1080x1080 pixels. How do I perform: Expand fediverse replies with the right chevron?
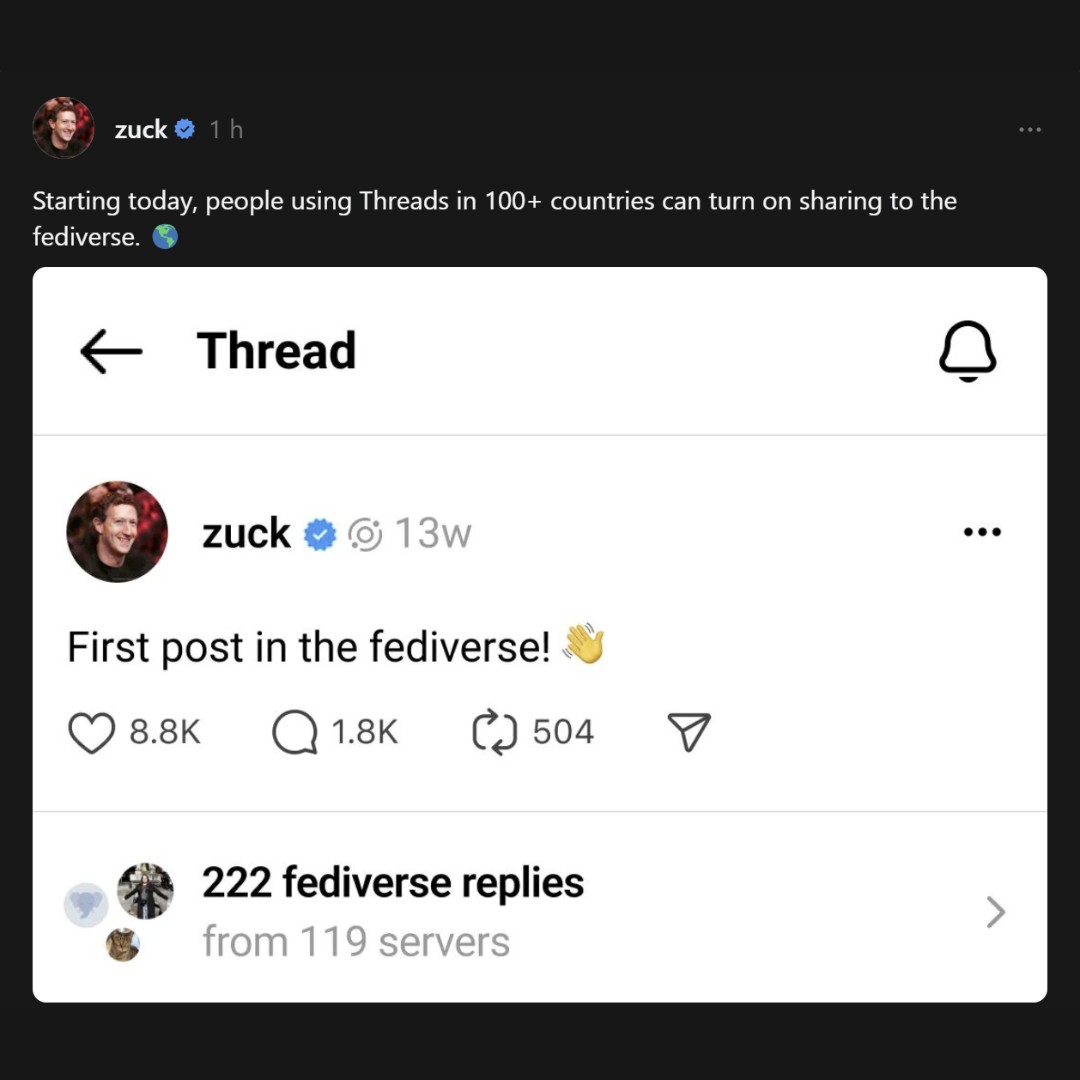[x=995, y=911]
